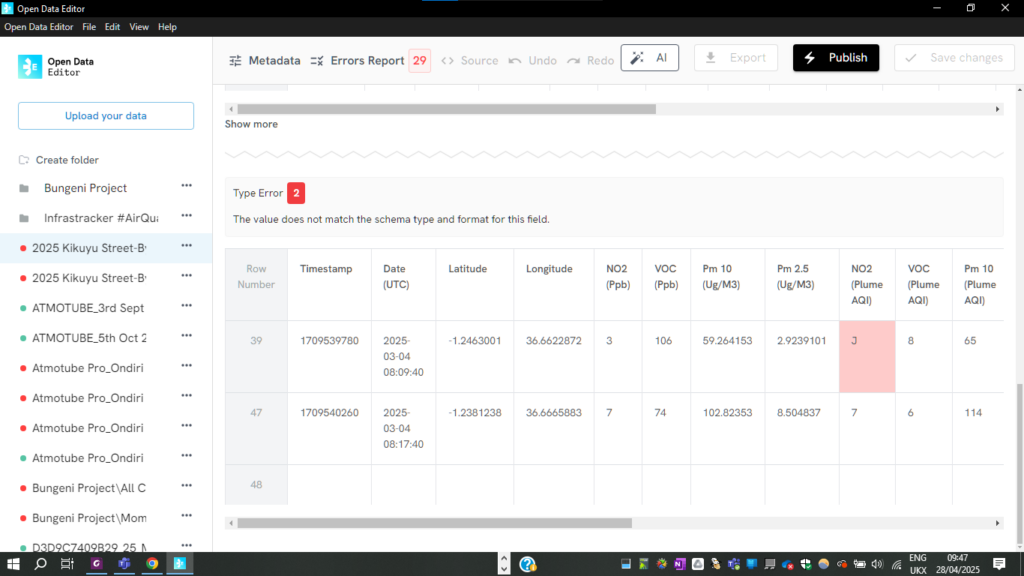1024x576 pixels.
Task: Click OneNote icon in system tray
Action: tap(680, 564)
